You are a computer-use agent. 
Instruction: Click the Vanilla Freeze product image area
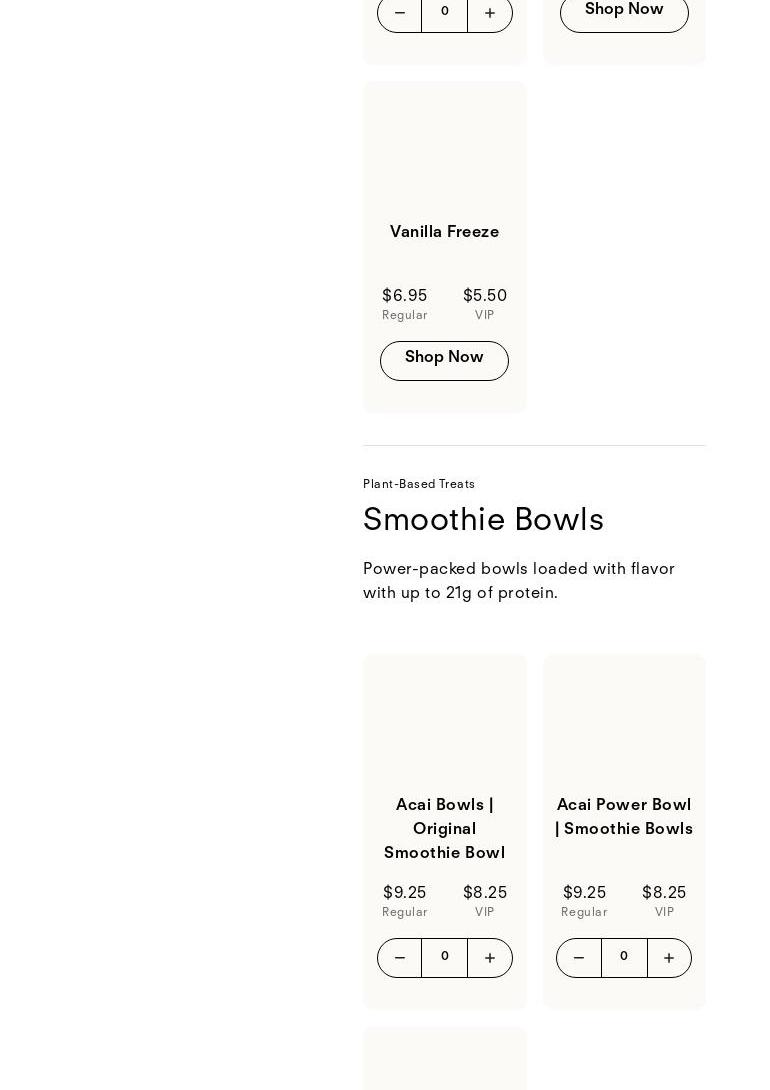click(444, 150)
